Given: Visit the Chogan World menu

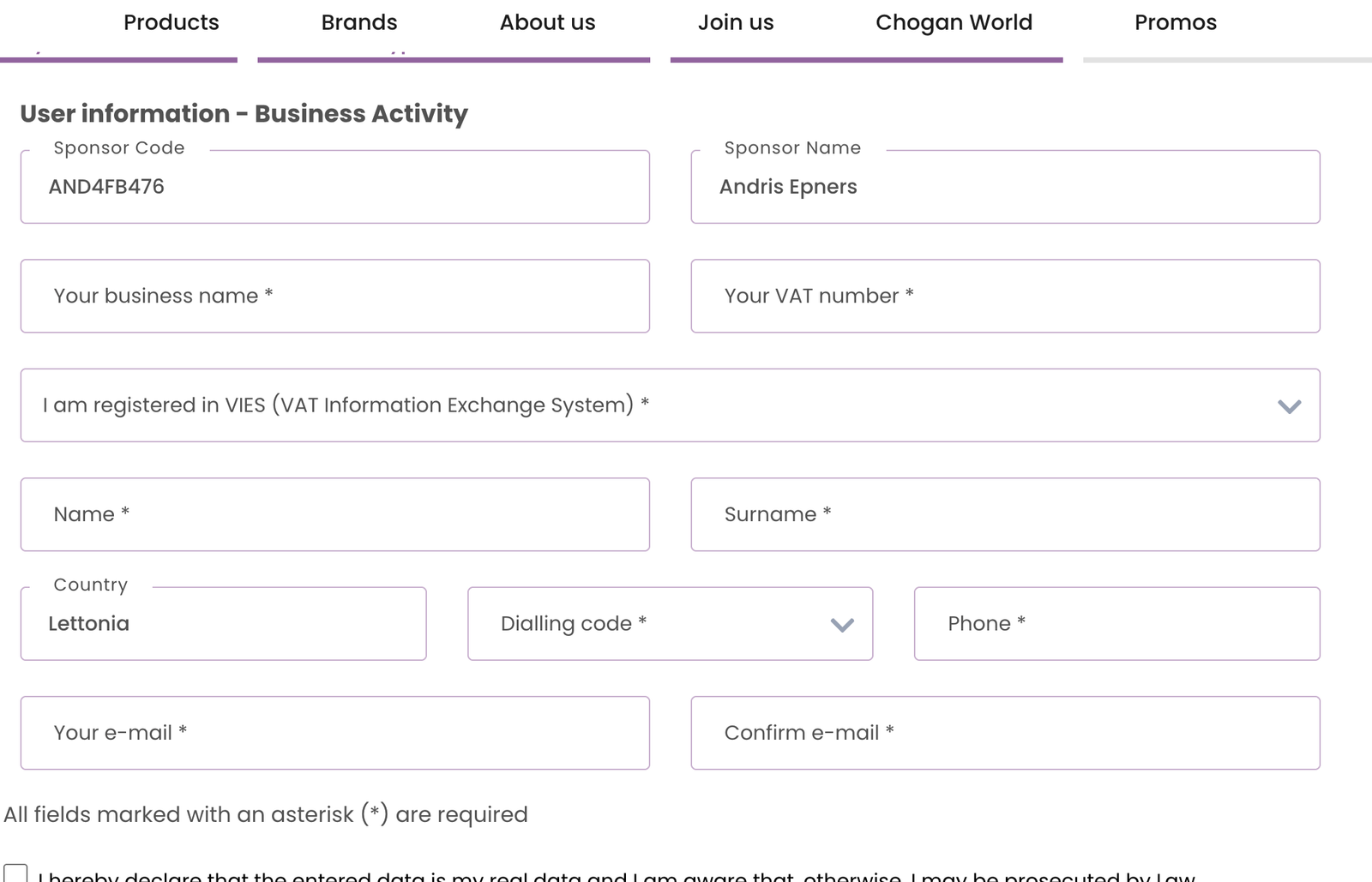Looking at the screenshot, I should click(x=954, y=22).
